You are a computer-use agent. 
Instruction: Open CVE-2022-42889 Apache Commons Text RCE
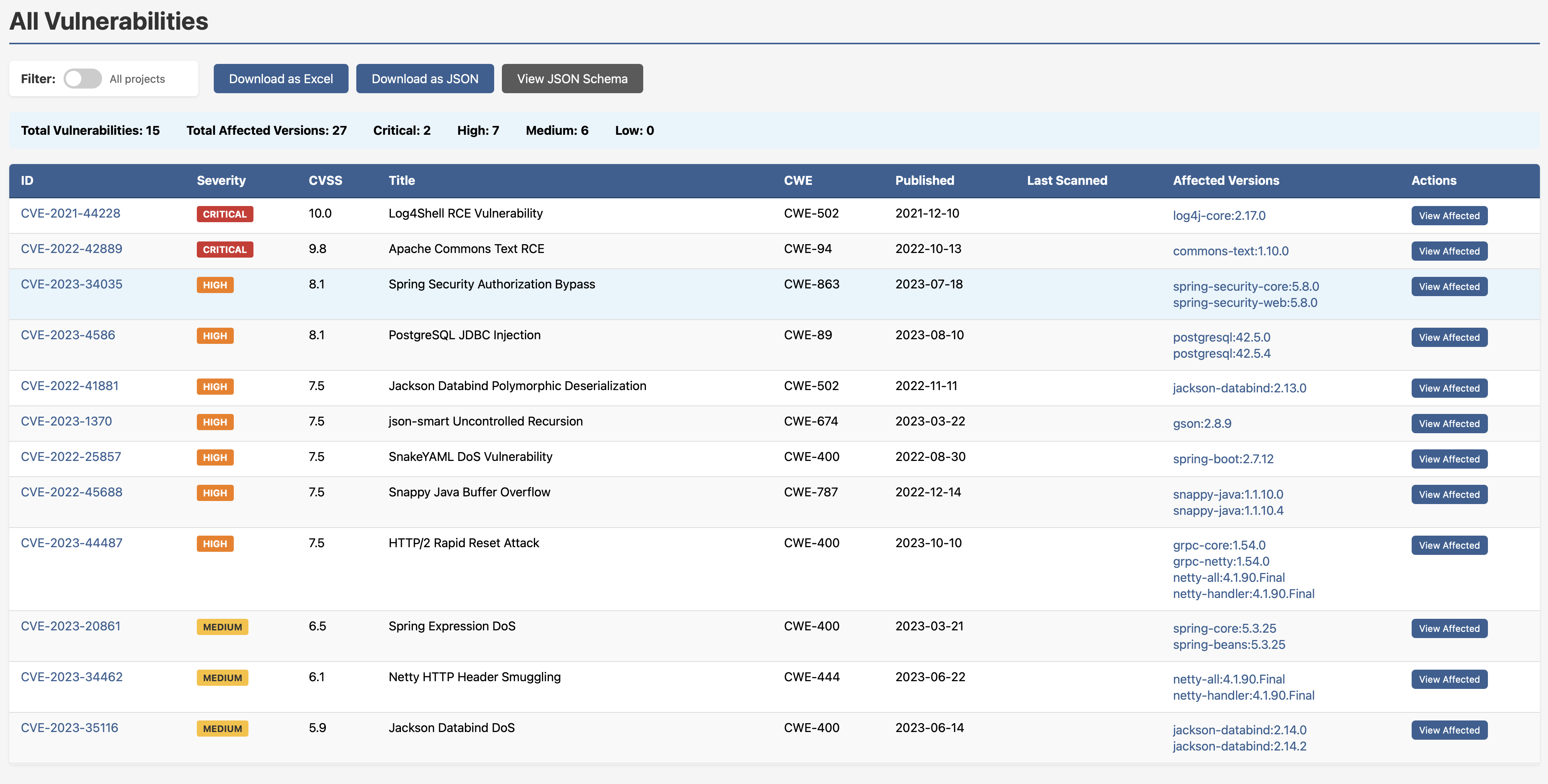[72, 249]
